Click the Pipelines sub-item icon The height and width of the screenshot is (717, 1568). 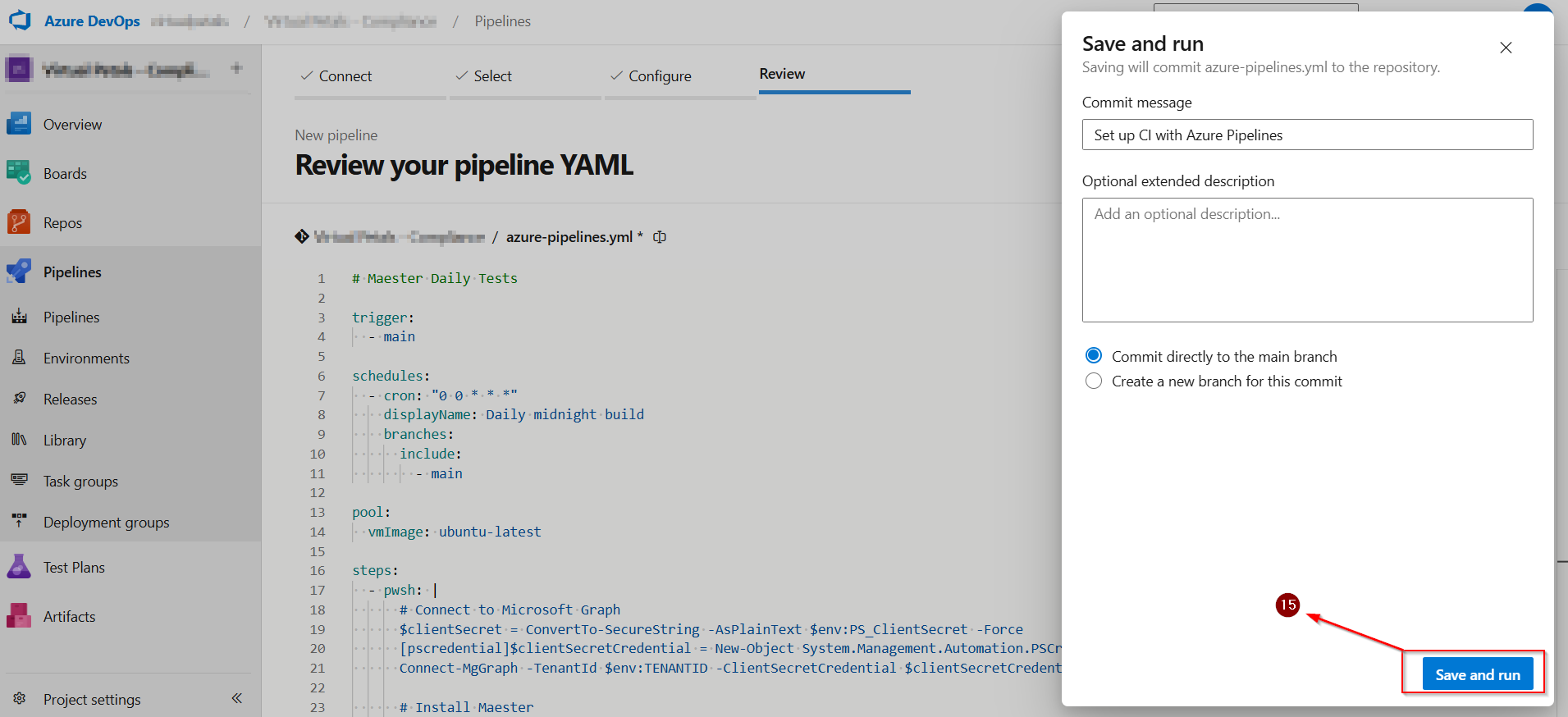(20, 317)
